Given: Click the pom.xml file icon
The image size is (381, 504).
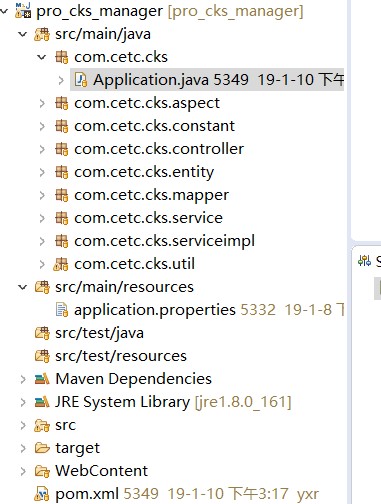Looking at the screenshot, I should pos(42,494).
